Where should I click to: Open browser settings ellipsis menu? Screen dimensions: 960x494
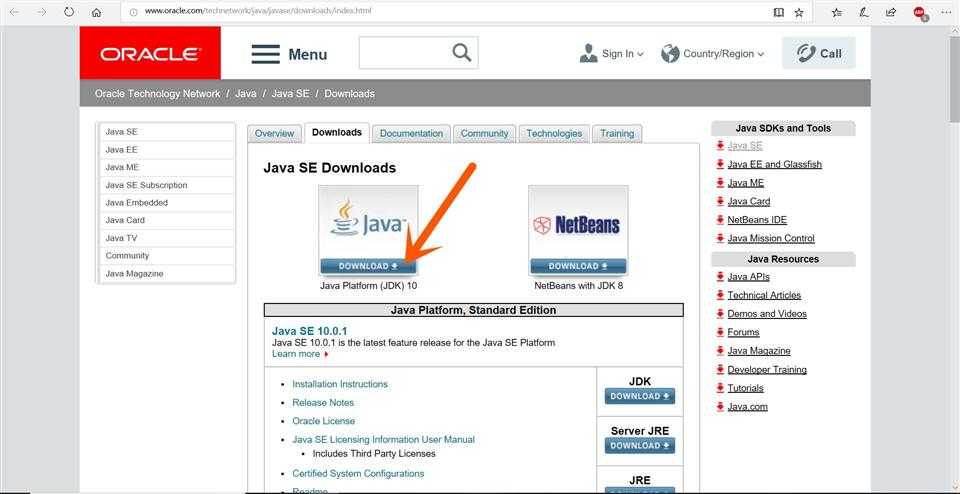pyautogui.click(x=946, y=12)
